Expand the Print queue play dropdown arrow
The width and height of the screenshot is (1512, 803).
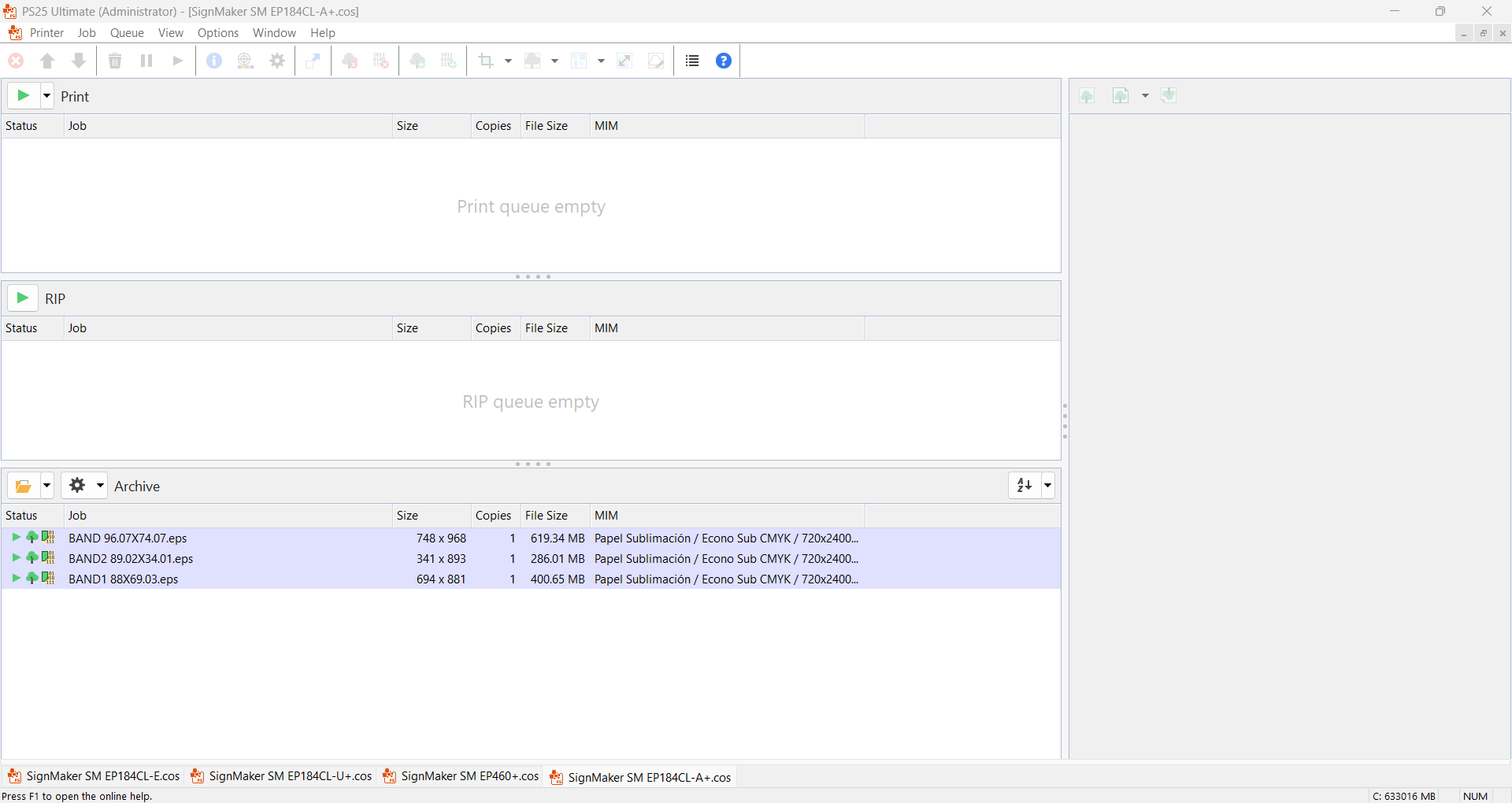47,96
